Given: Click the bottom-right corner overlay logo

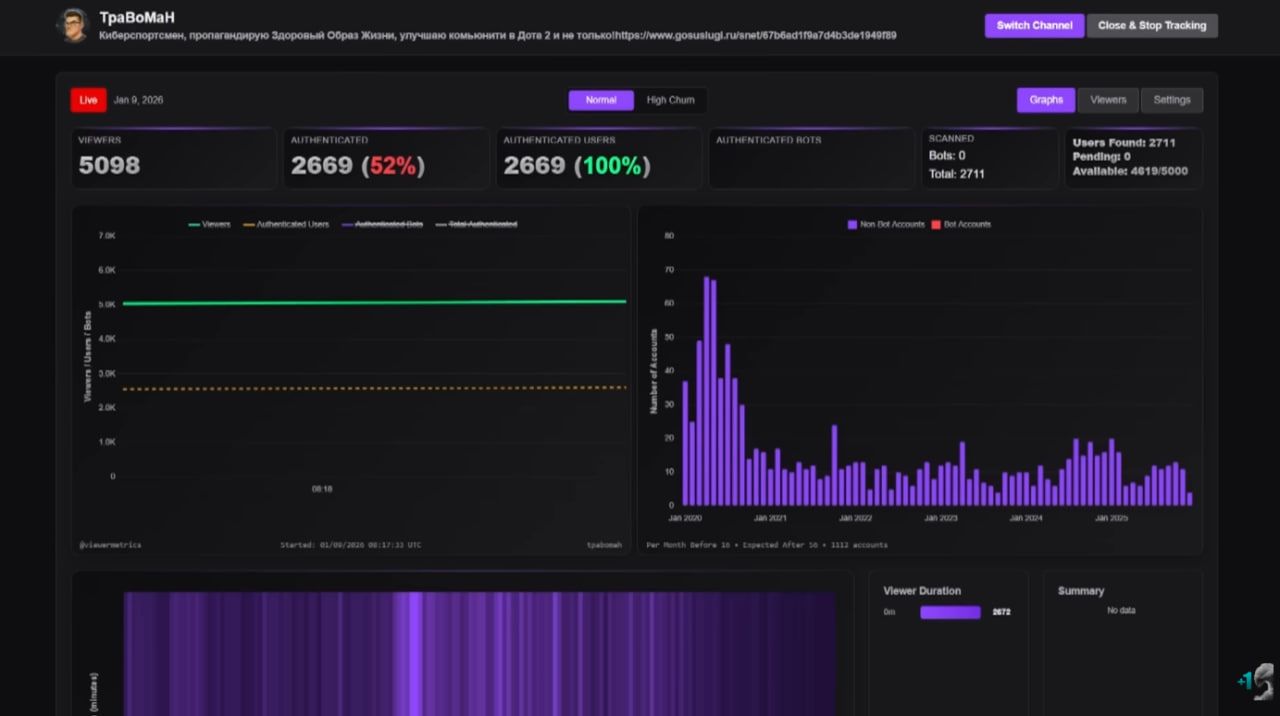Looking at the screenshot, I should pyautogui.click(x=1258, y=681).
